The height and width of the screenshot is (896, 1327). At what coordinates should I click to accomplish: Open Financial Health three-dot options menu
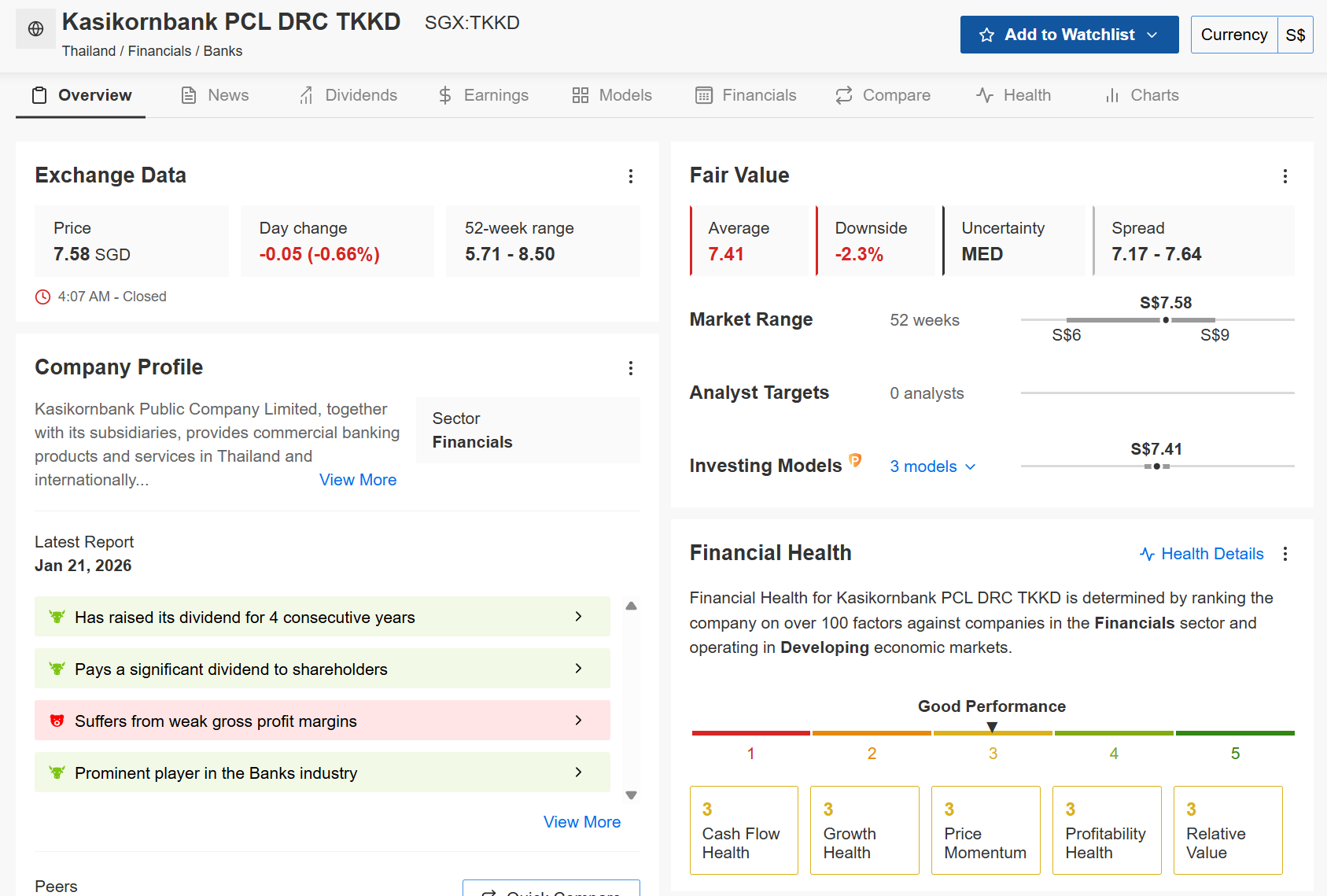1285,554
